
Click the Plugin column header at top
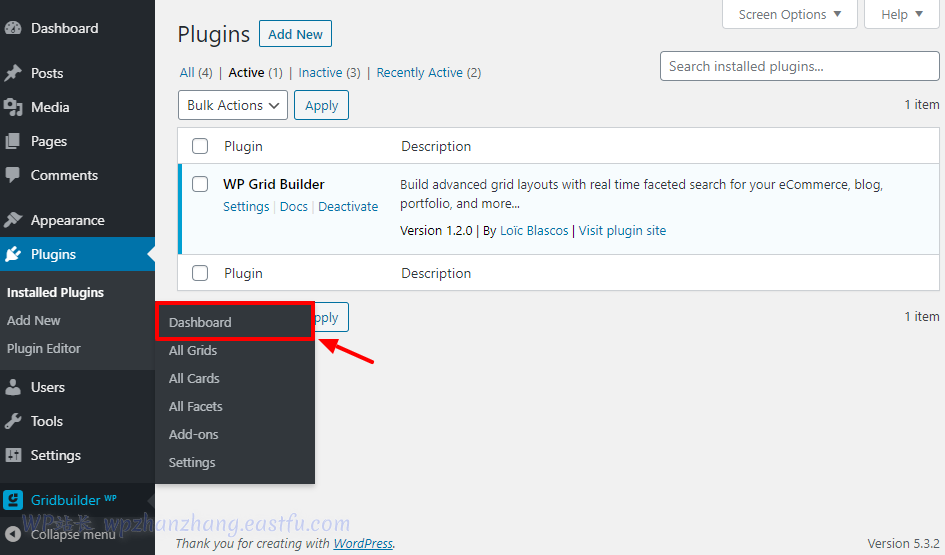click(243, 146)
